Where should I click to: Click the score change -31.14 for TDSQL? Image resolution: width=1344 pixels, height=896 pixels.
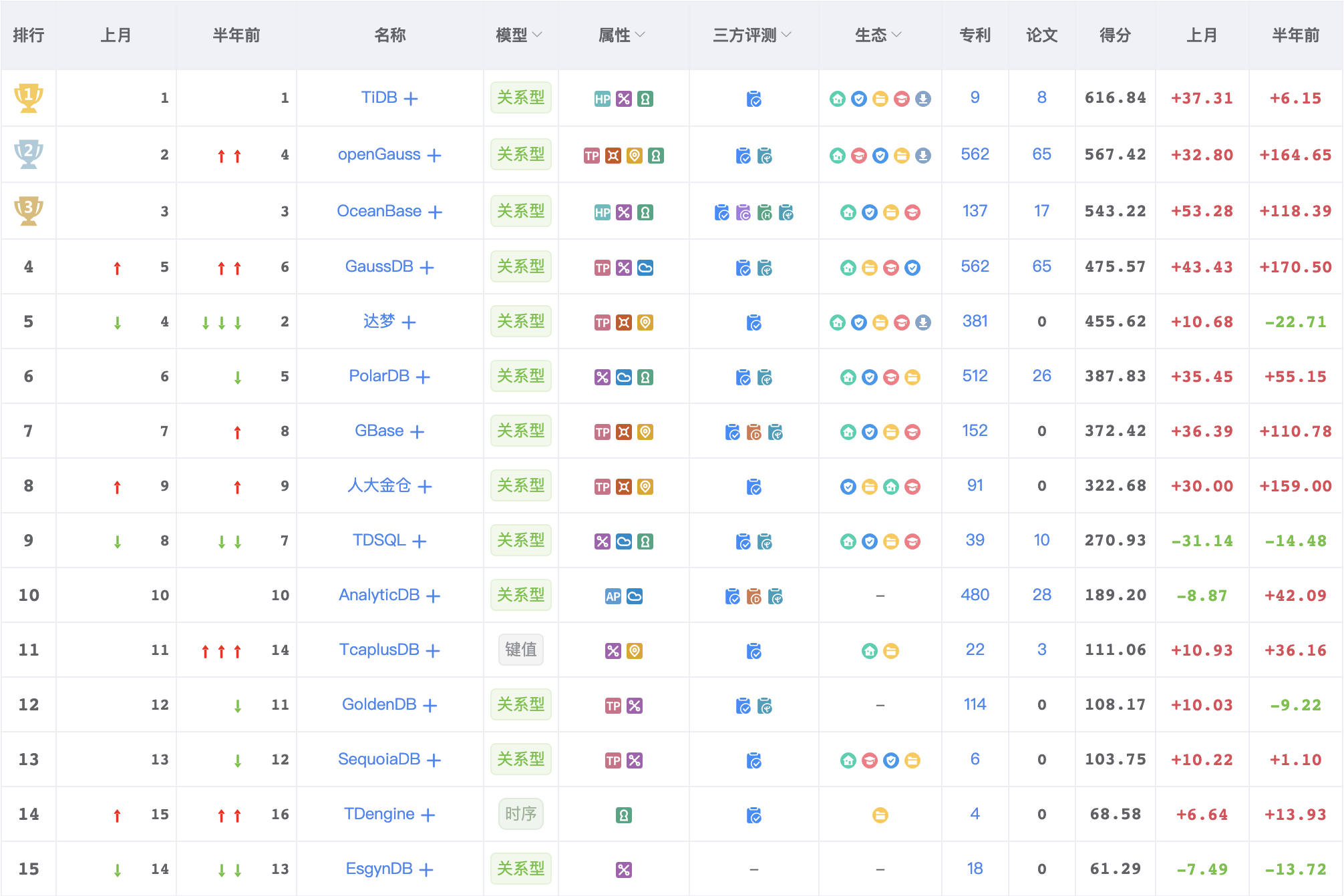click(1202, 541)
